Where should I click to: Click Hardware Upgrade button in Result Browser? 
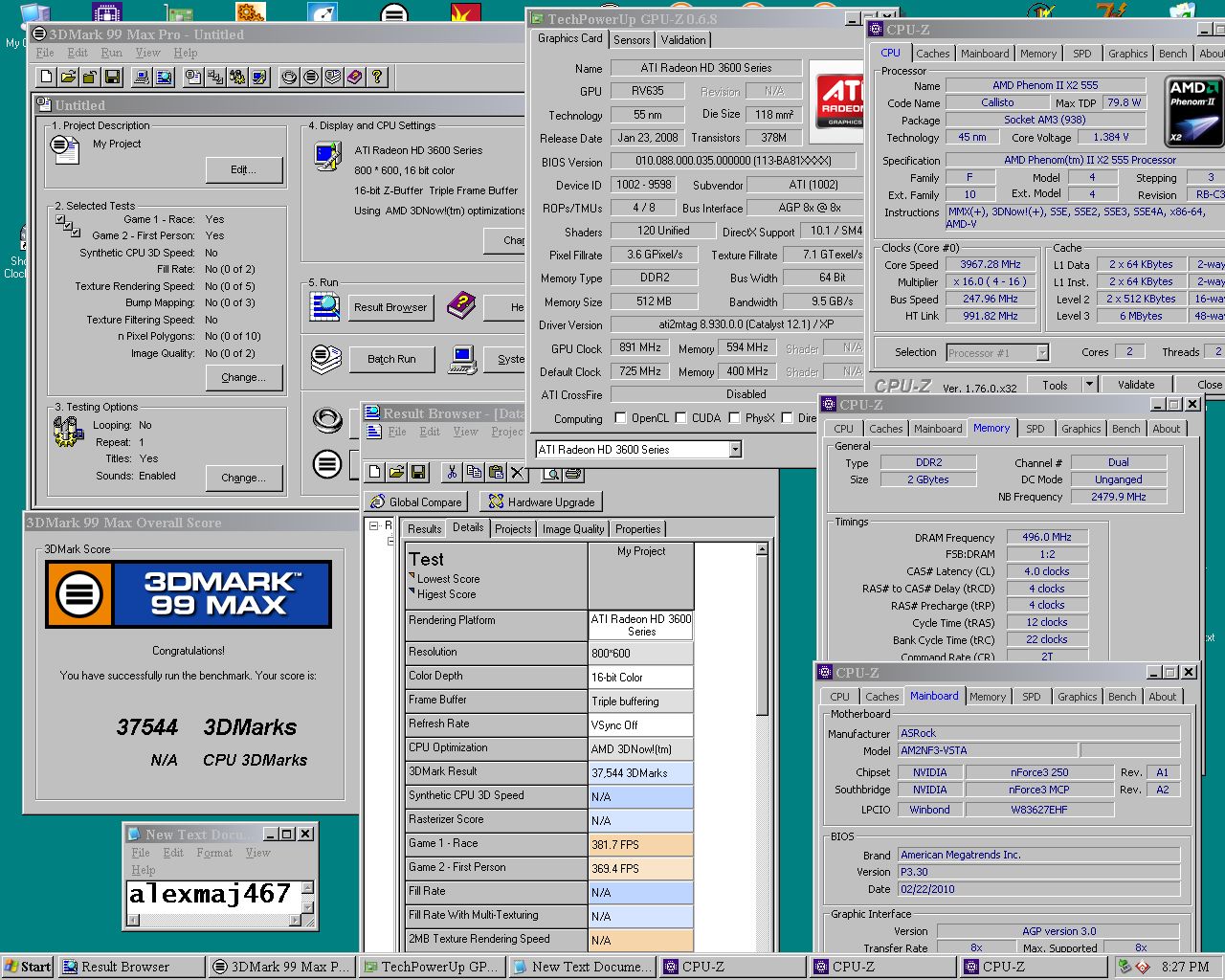[541, 501]
